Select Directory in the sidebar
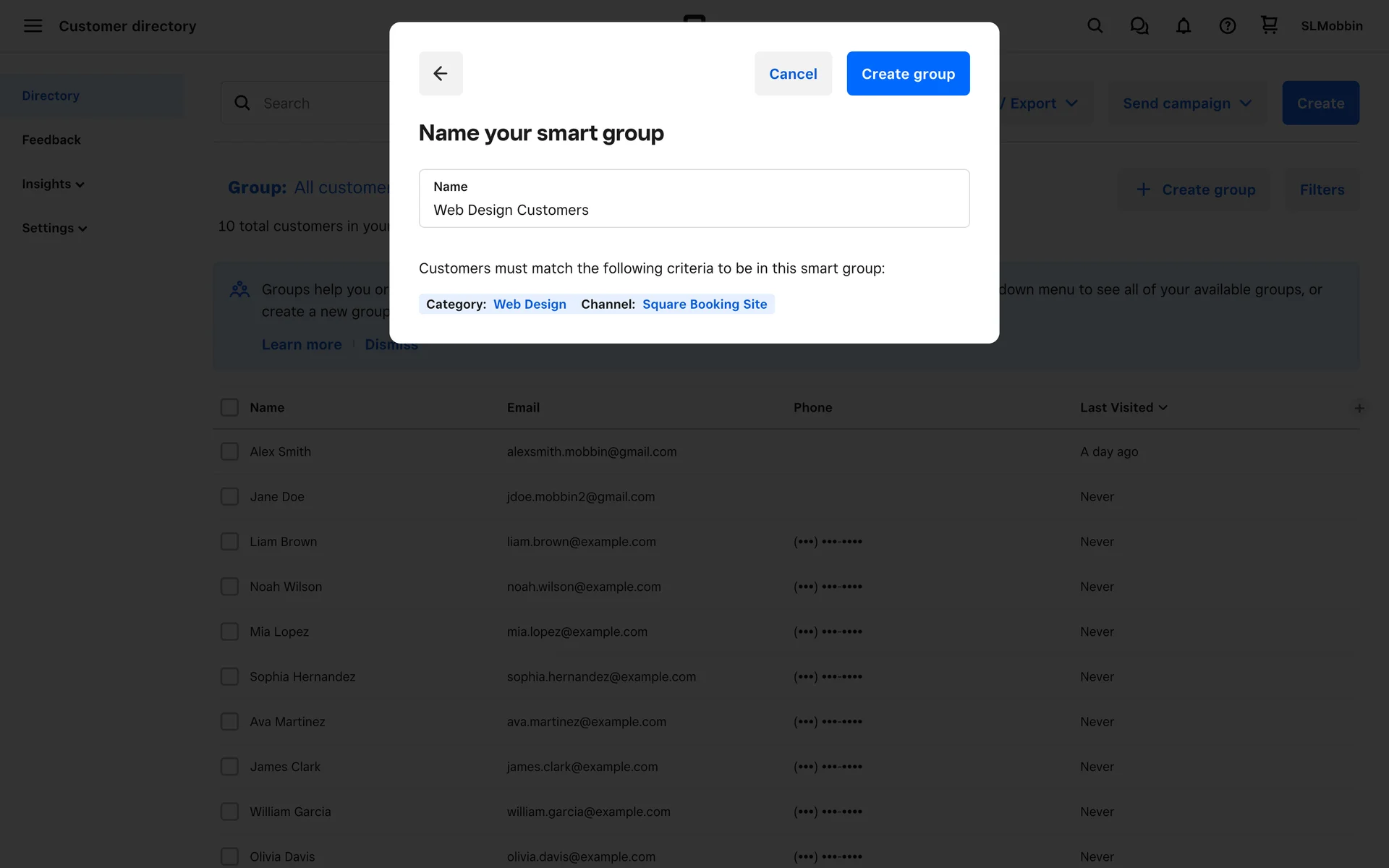Screen dimensions: 1389x868 click(51, 95)
